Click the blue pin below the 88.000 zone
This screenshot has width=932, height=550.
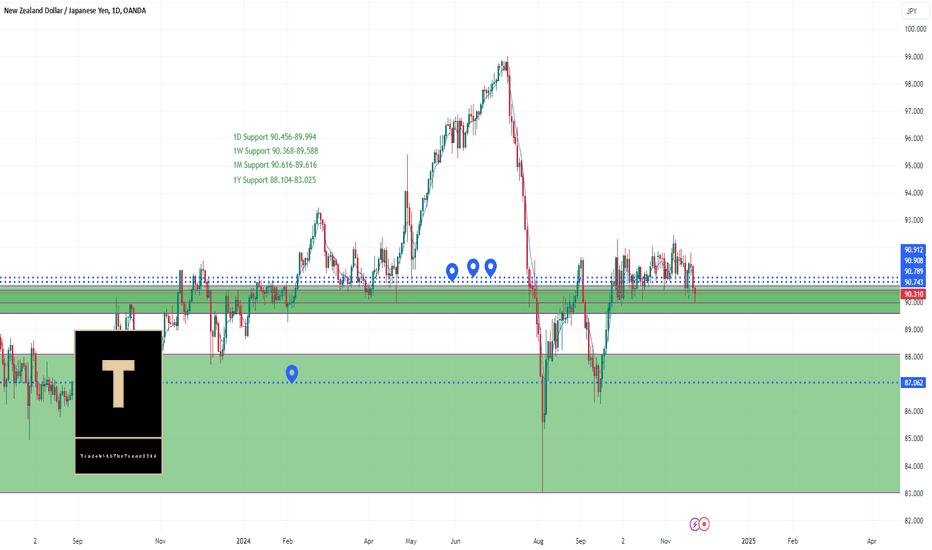click(x=292, y=373)
